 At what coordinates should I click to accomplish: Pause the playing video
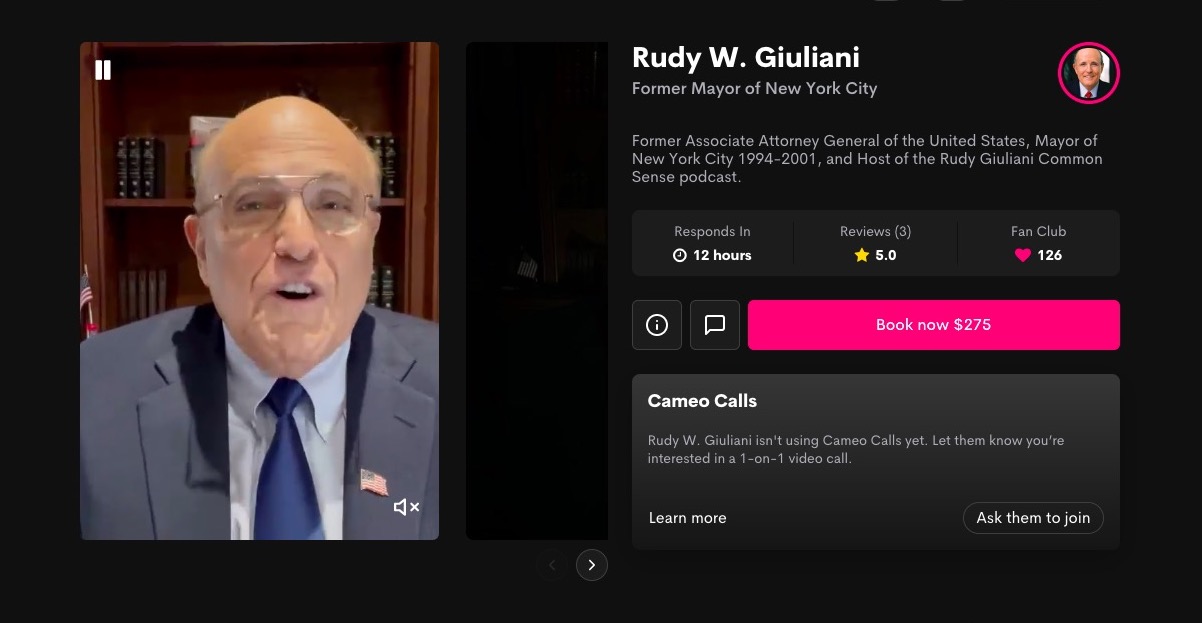[103, 70]
